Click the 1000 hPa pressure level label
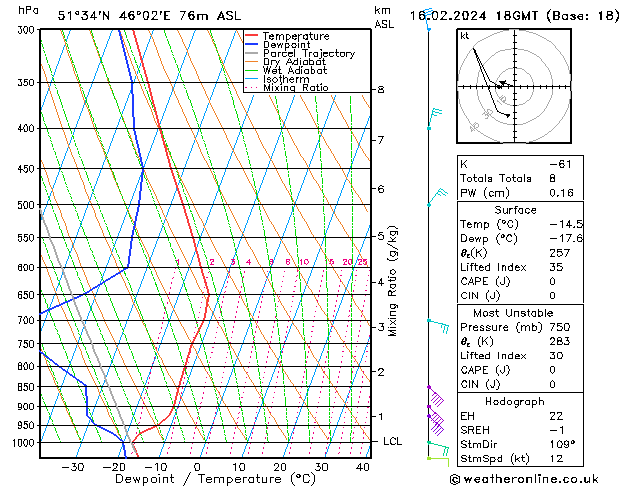This screenshot has width=629, height=486. [24, 443]
